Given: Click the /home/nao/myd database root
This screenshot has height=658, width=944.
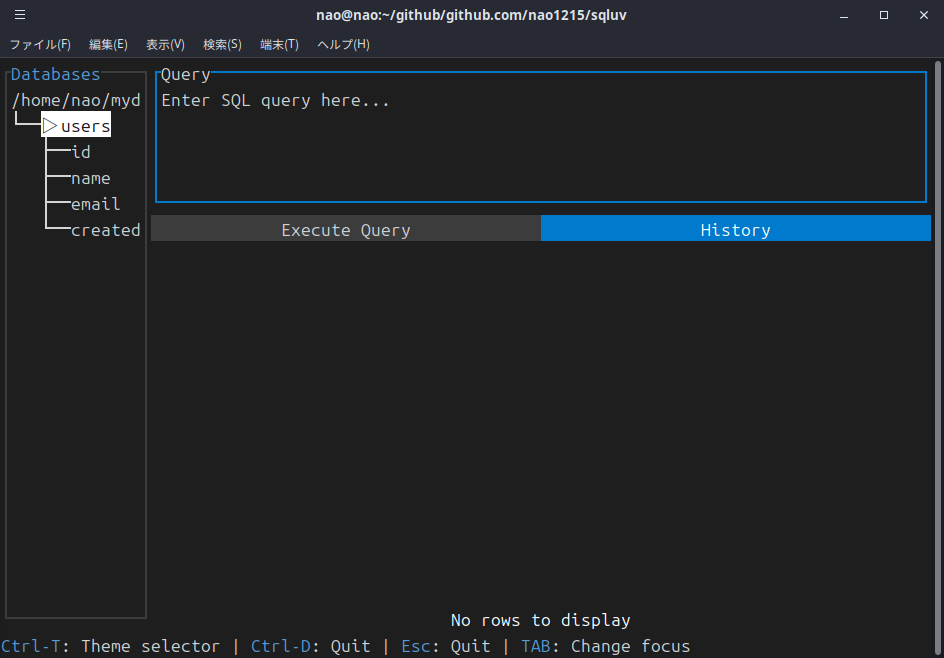Looking at the screenshot, I should pyautogui.click(x=76, y=101).
